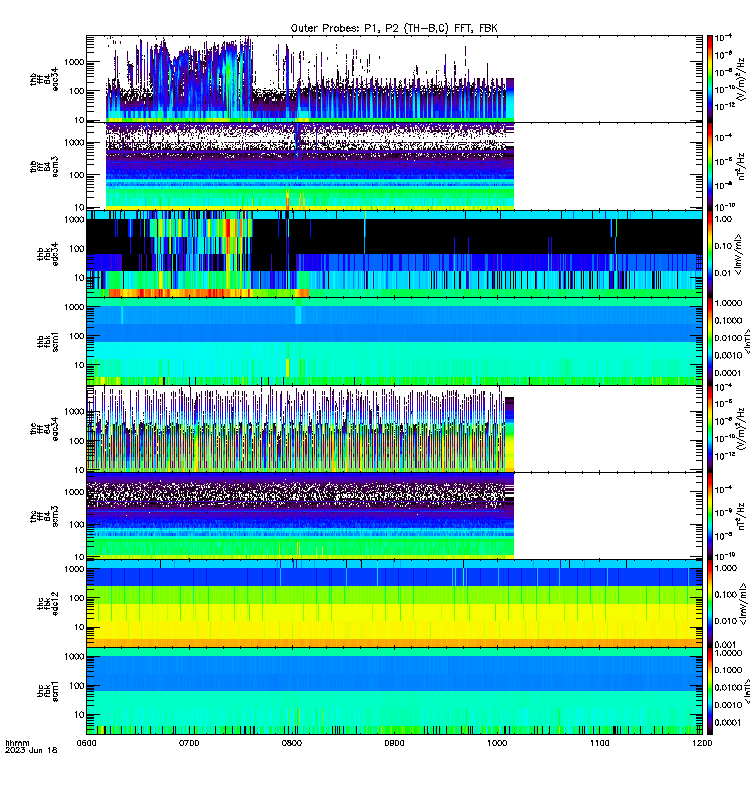The width and height of the screenshot is (750, 800).
Task: Click the color bar beside the thb scm3 panel
Action: (710, 166)
